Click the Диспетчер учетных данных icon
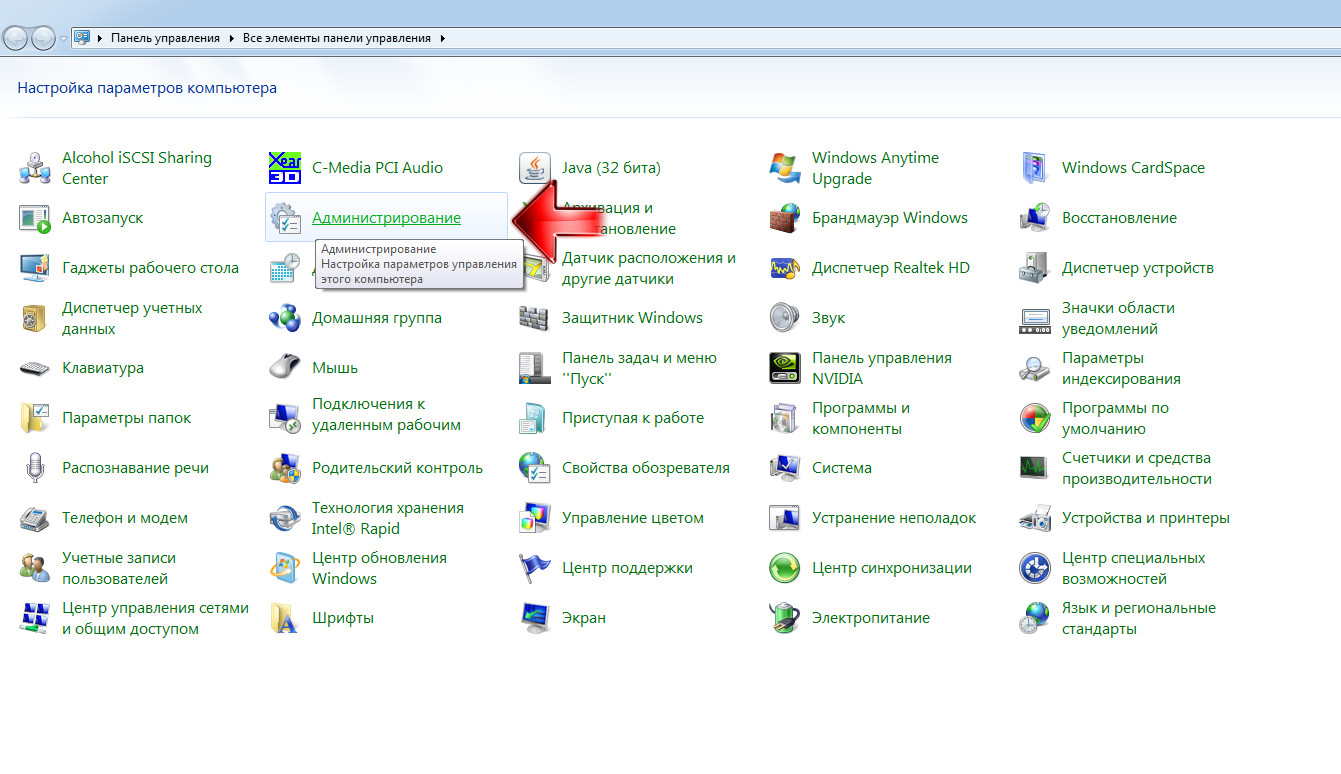 point(35,318)
